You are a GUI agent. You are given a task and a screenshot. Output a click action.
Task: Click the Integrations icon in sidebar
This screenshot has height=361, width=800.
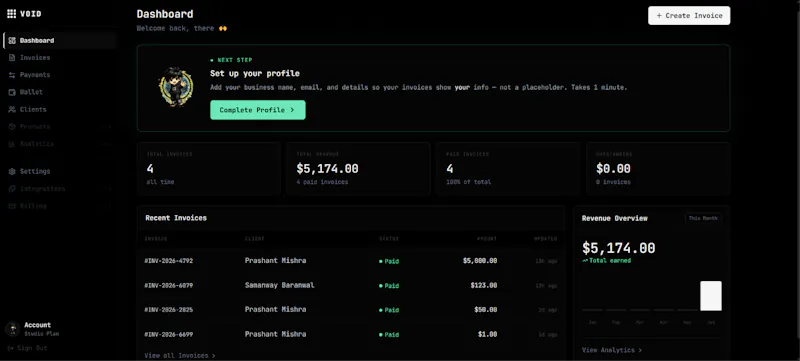pos(12,189)
